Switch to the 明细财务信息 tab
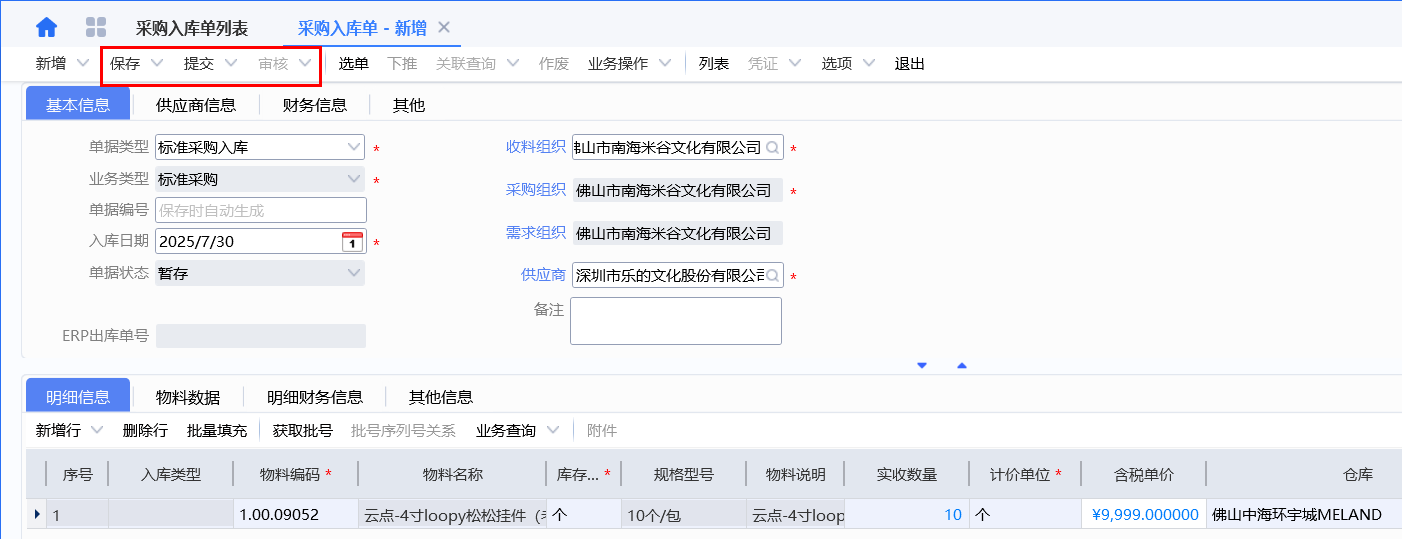The height and width of the screenshot is (539, 1402). 314,397
